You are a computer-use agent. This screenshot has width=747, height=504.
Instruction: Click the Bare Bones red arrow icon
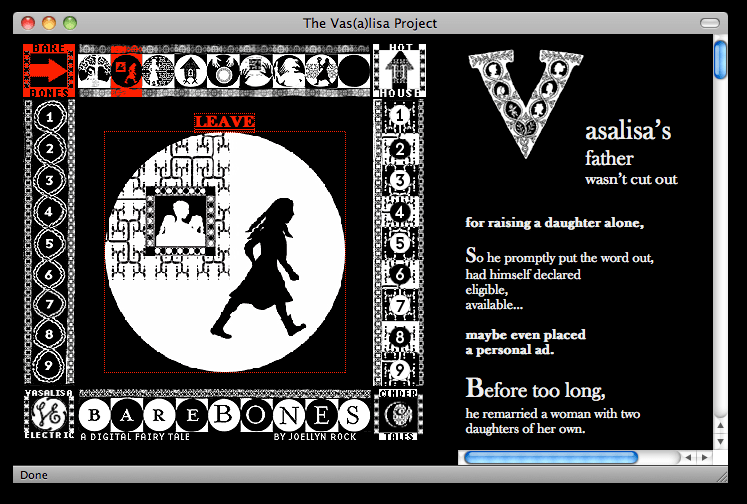pos(49,71)
